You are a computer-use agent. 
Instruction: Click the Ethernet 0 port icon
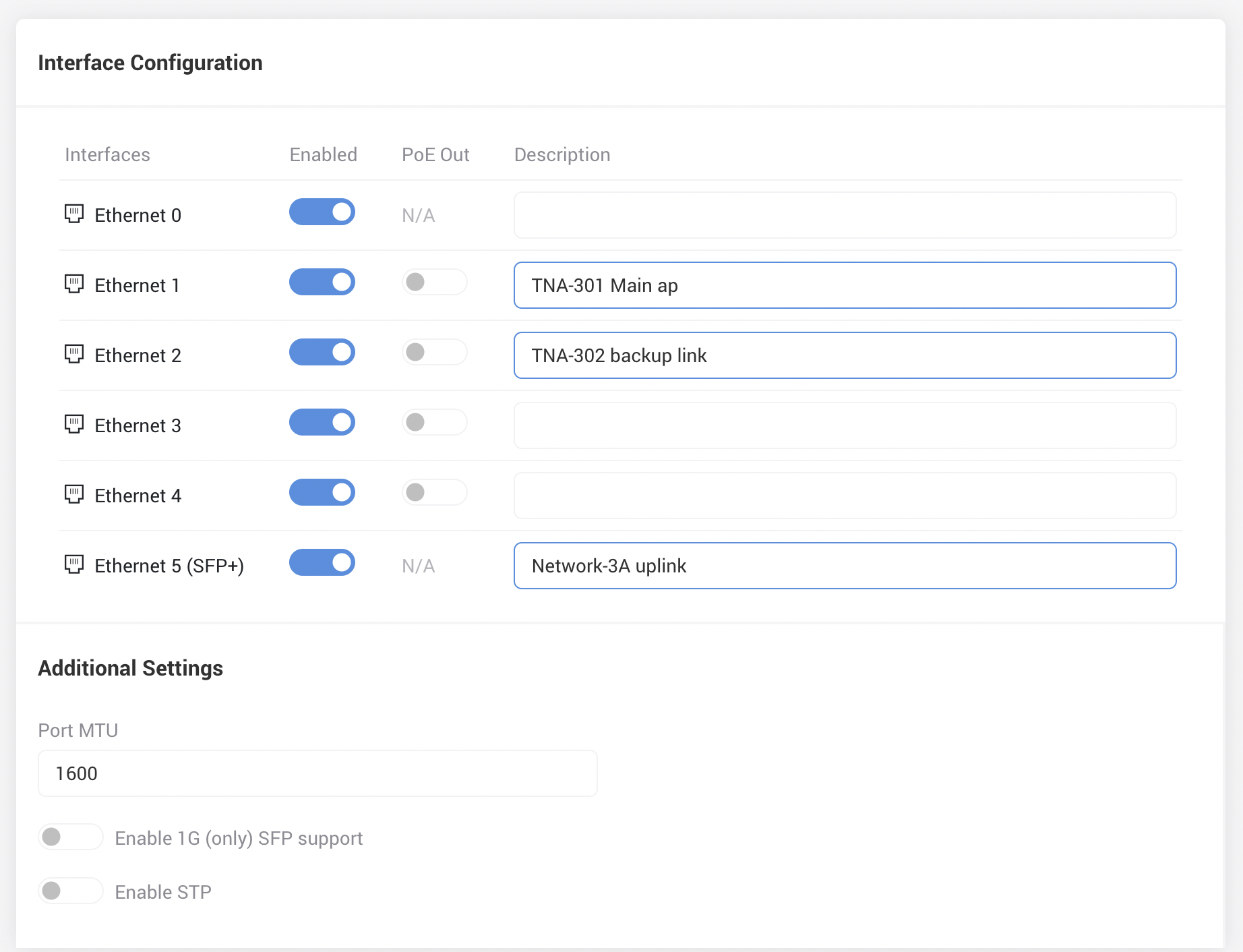coord(74,214)
